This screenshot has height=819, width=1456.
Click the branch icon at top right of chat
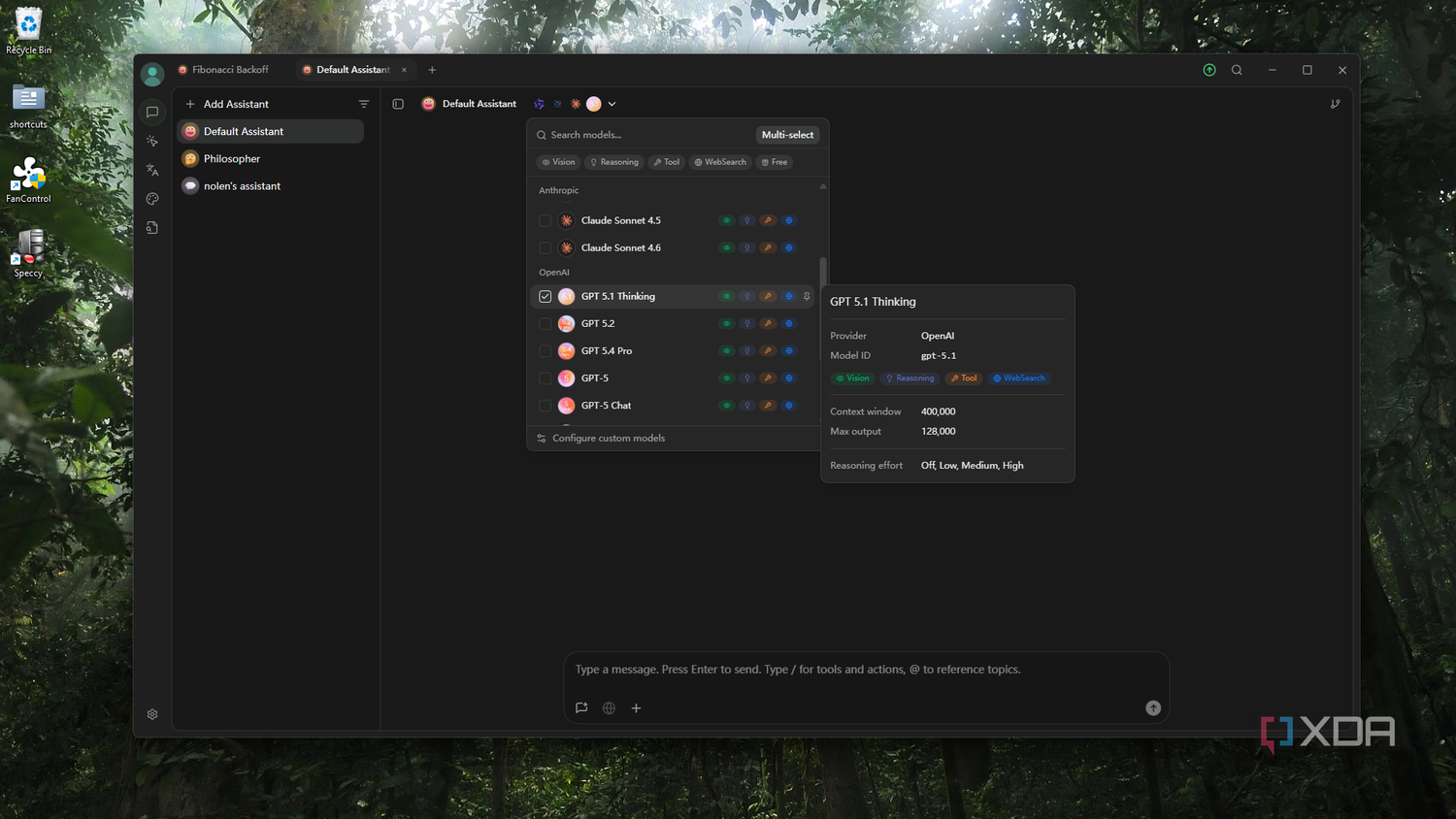coord(1336,104)
